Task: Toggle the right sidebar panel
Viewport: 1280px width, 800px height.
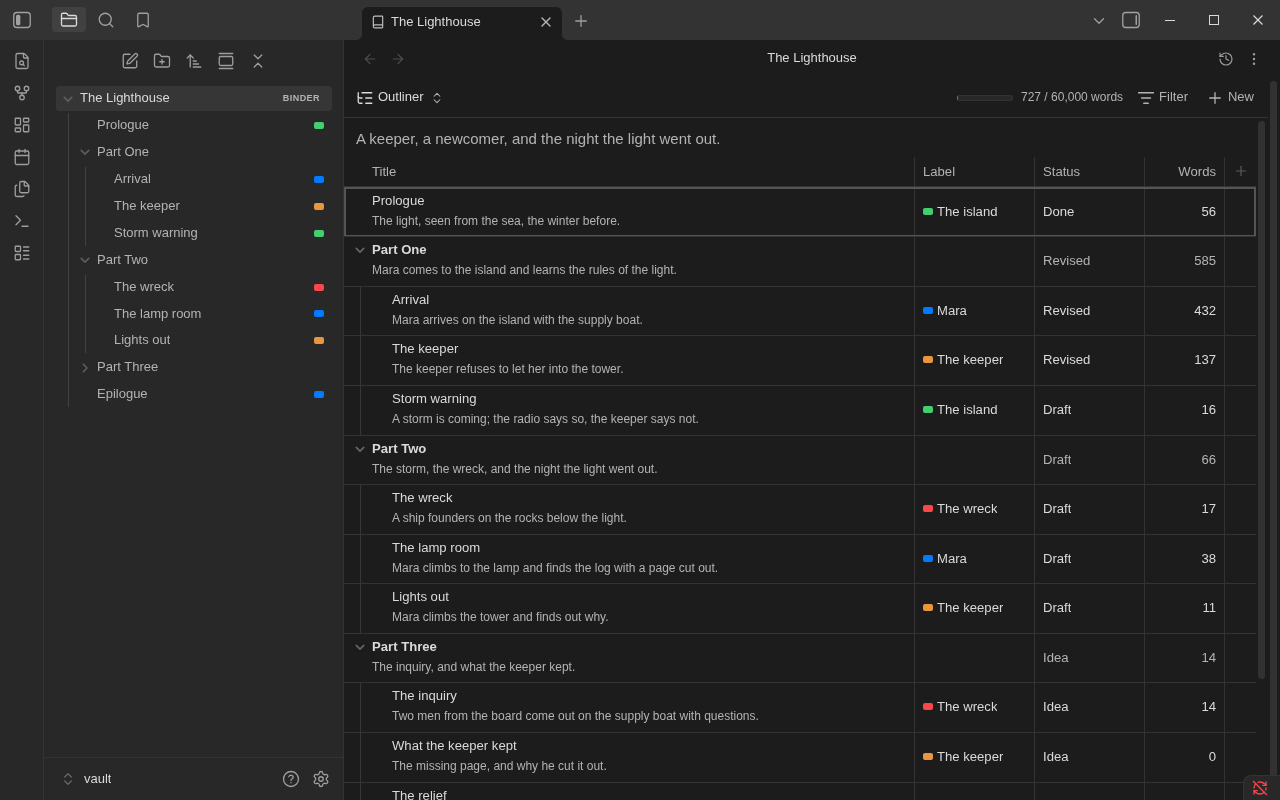Action: point(1131,20)
